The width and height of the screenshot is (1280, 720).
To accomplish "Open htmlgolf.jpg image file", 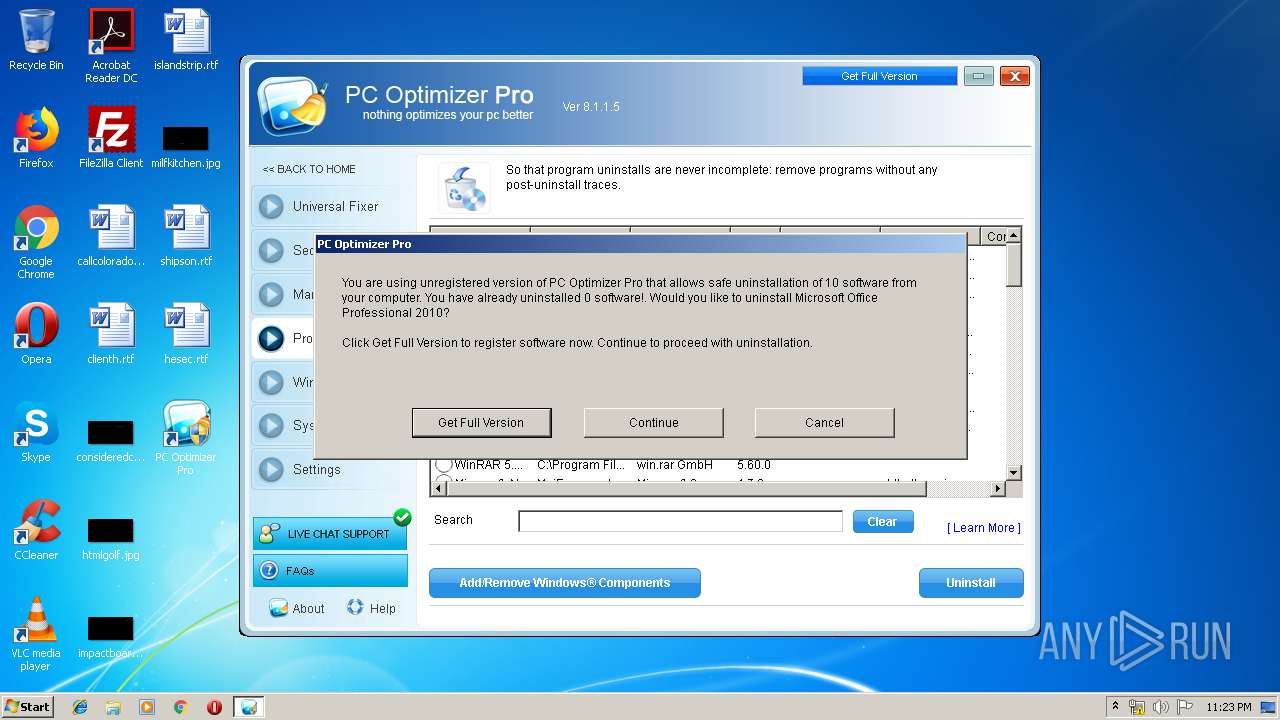I will (x=111, y=538).
